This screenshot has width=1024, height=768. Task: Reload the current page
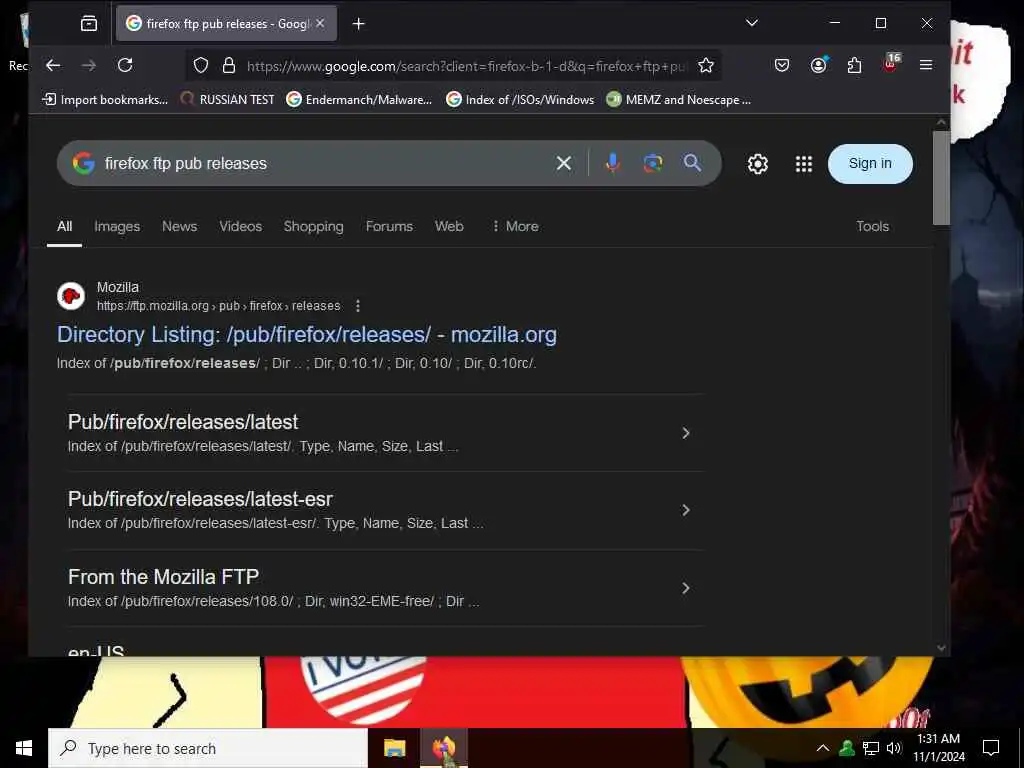pos(125,65)
